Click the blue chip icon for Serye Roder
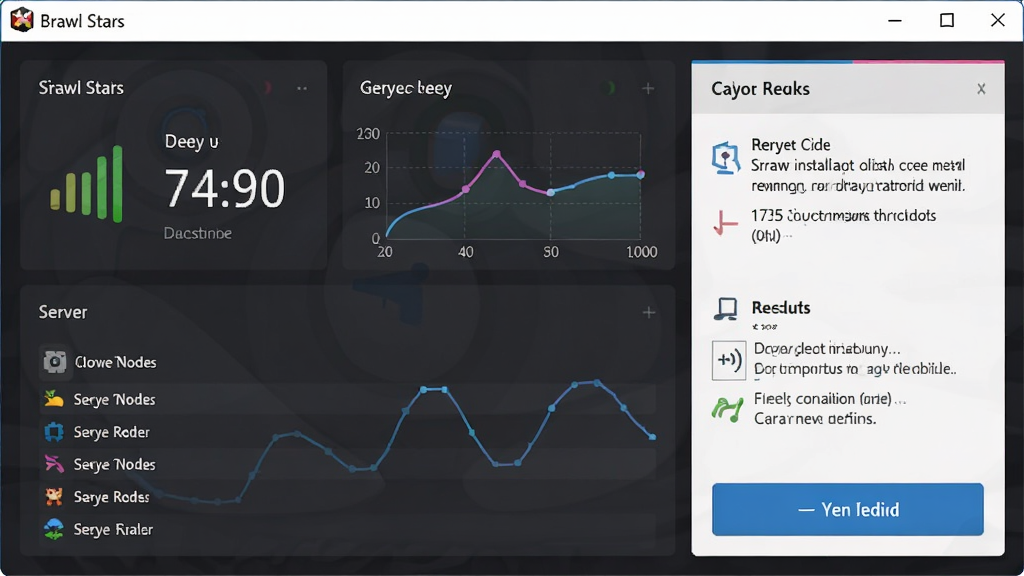This screenshot has height=576, width=1024. pyautogui.click(x=54, y=432)
